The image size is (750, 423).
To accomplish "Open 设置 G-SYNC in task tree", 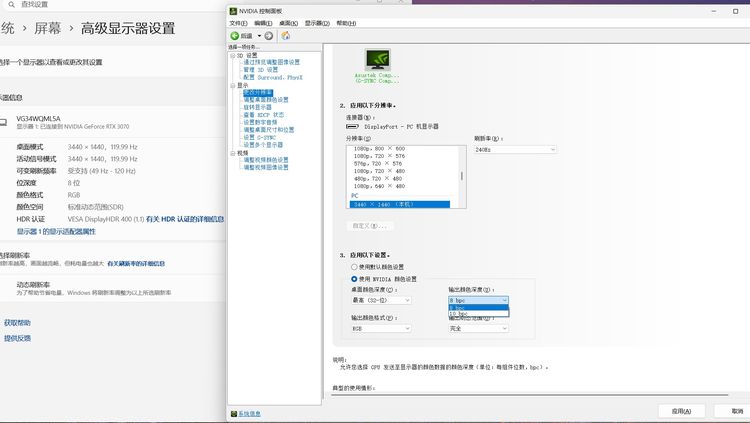I will coord(259,137).
